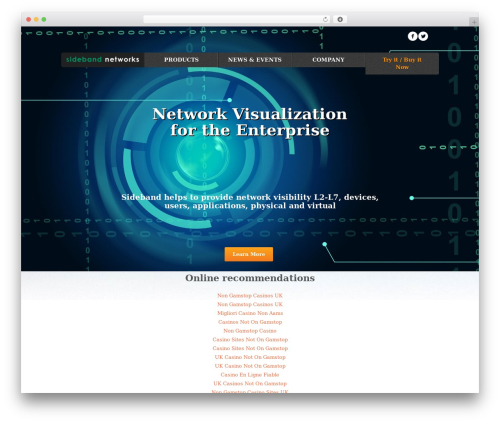
Task: Click the orange Learn More button
Action: [249, 254]
